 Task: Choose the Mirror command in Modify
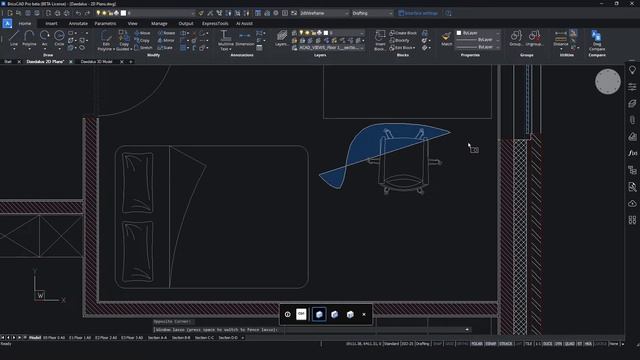point(166,40)
